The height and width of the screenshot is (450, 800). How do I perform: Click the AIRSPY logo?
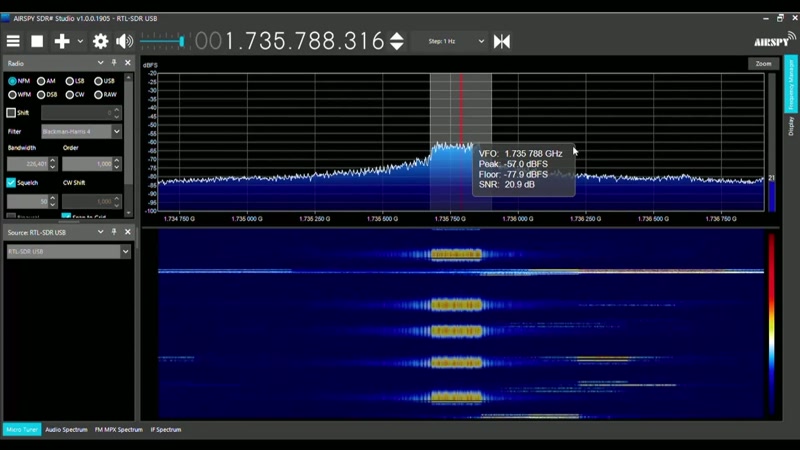774,40
